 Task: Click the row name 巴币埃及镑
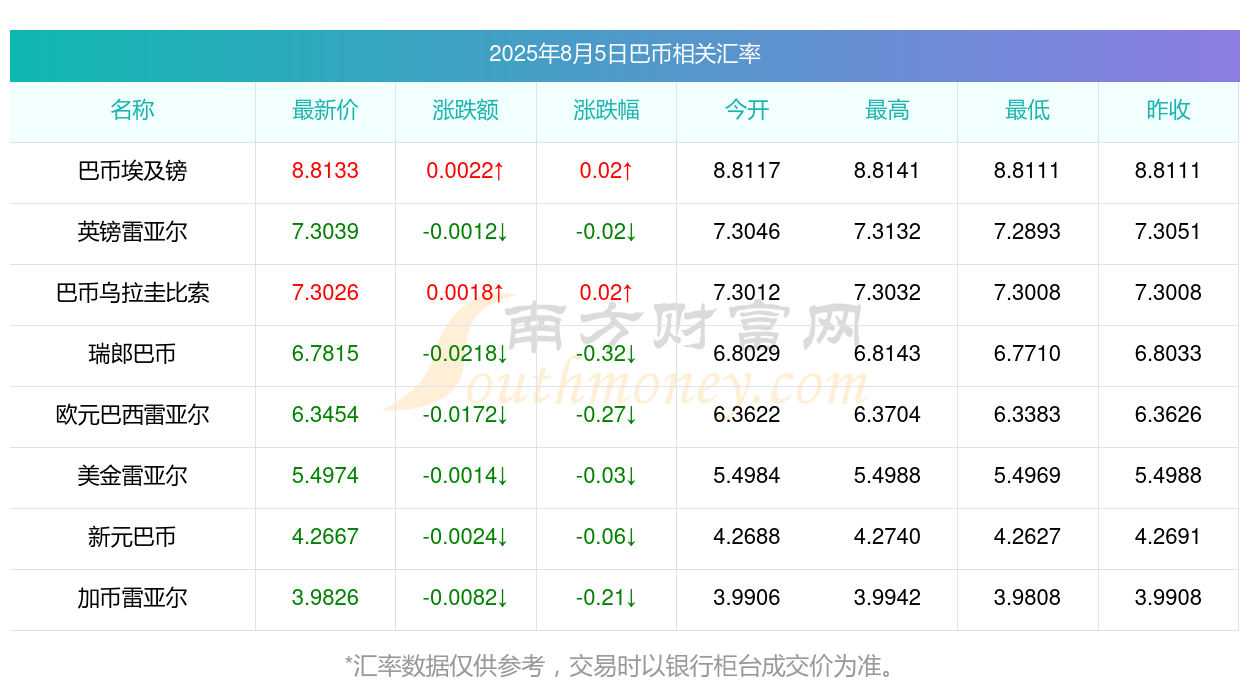pos(133,171)
